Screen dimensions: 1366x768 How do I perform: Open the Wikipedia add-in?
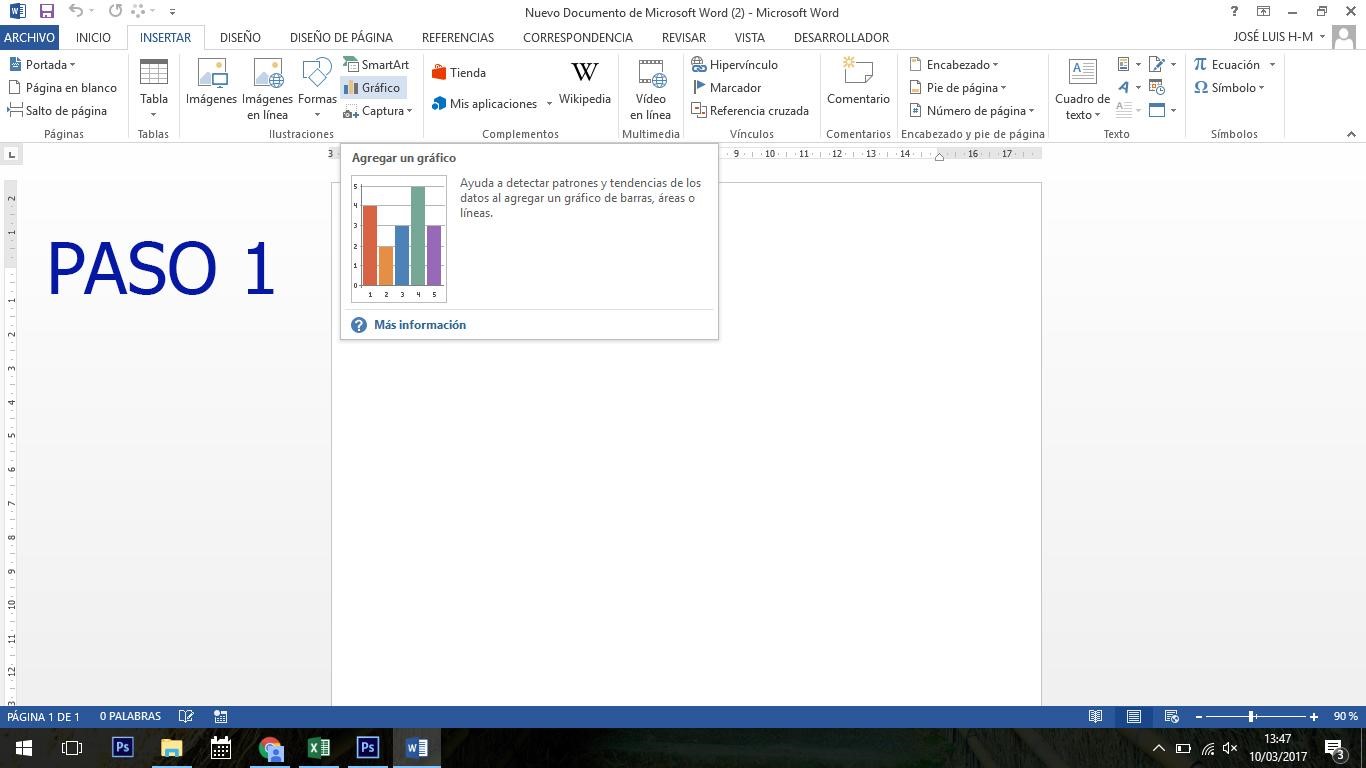click(x=584, y=82)
